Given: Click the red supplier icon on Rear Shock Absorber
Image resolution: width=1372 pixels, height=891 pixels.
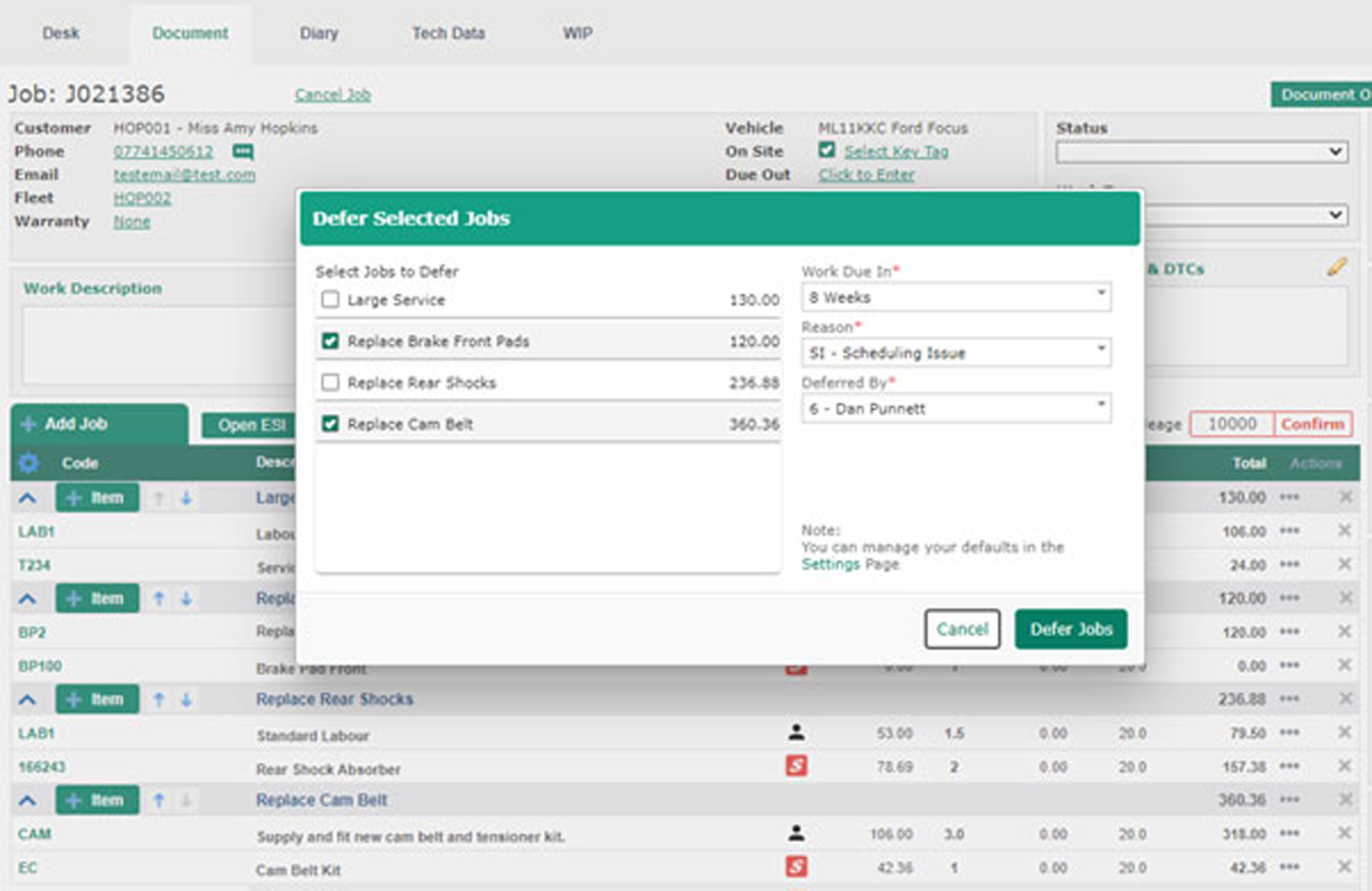Looking at the screenshot, I should coord(796,766).
